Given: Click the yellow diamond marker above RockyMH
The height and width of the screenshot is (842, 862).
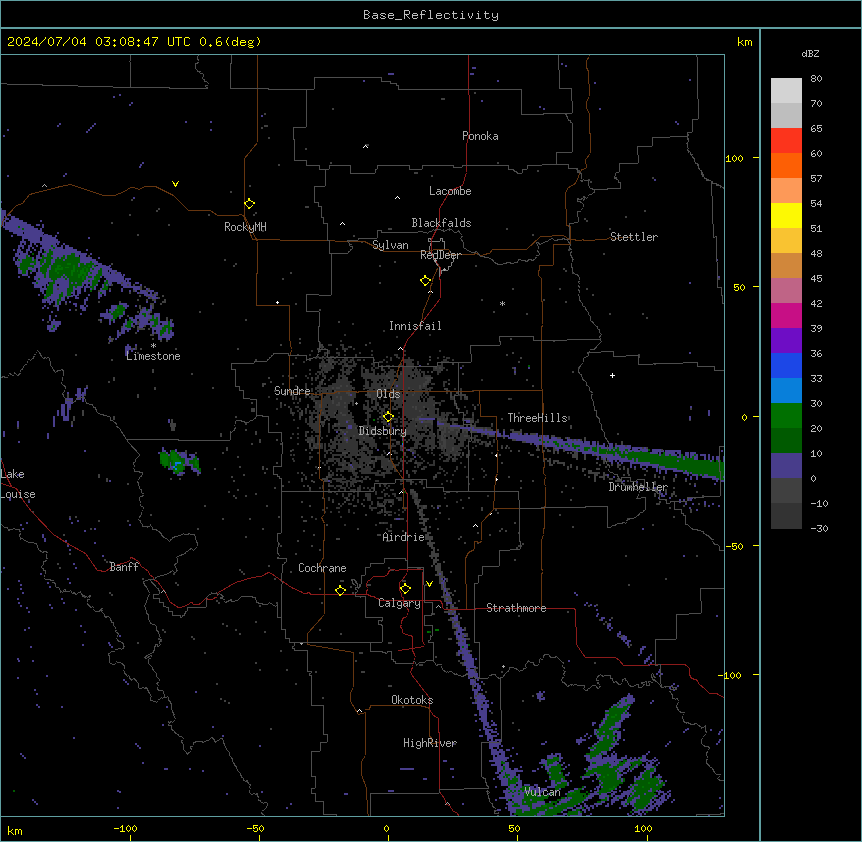Looking at the screenshot, I should pos(250,204).
